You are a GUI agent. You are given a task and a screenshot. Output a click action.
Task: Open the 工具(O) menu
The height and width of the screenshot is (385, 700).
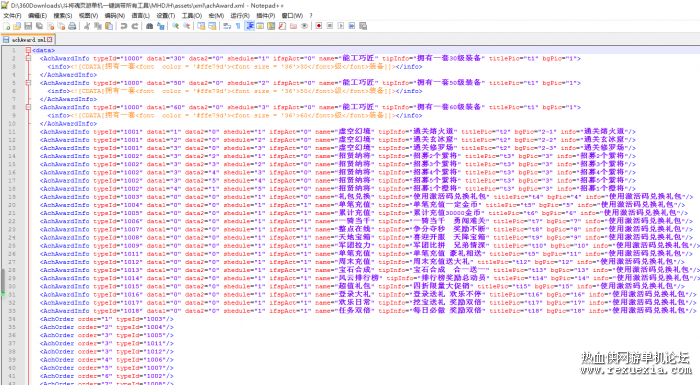click(192, 16)
